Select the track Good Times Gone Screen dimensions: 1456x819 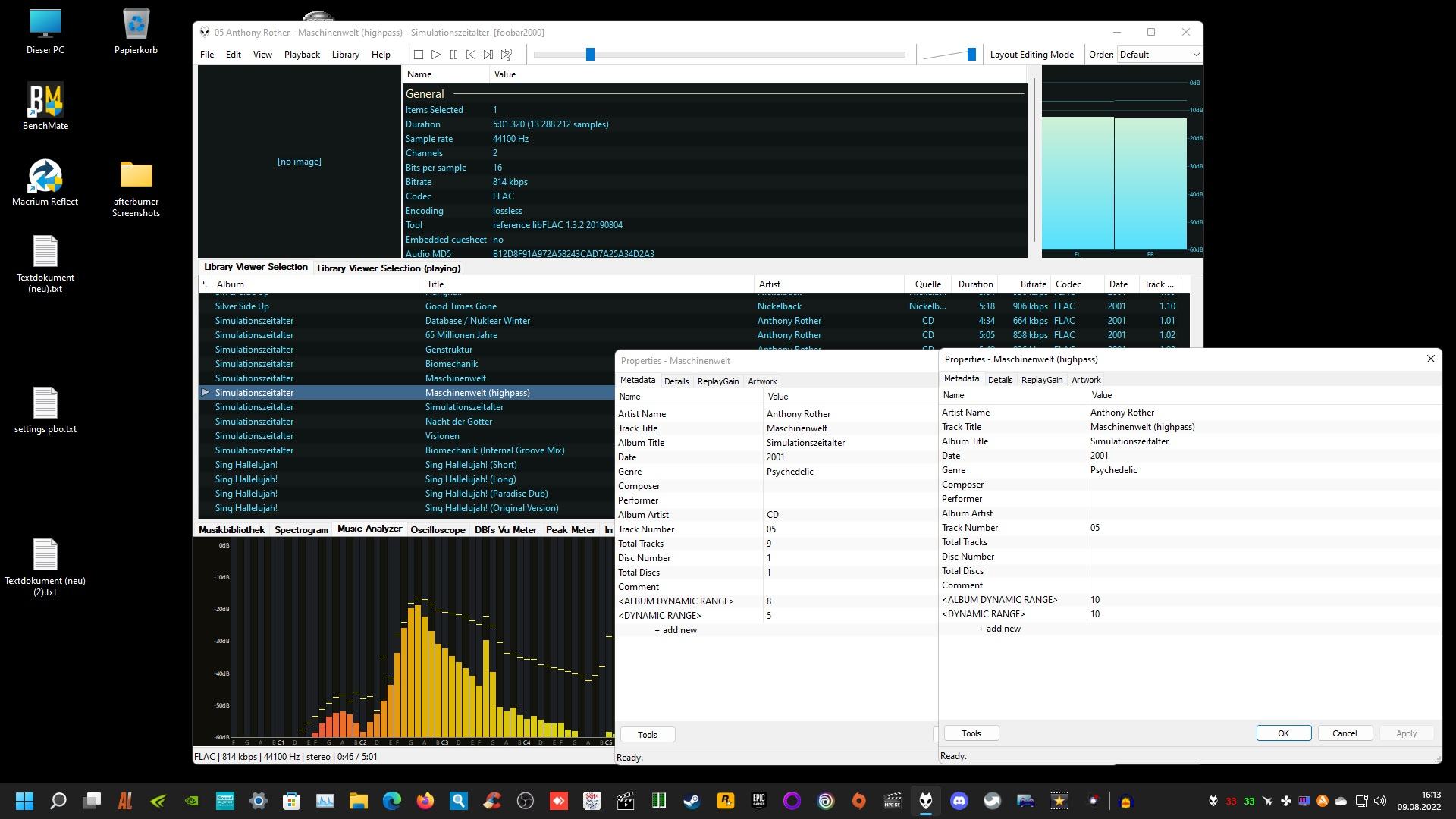461,306
